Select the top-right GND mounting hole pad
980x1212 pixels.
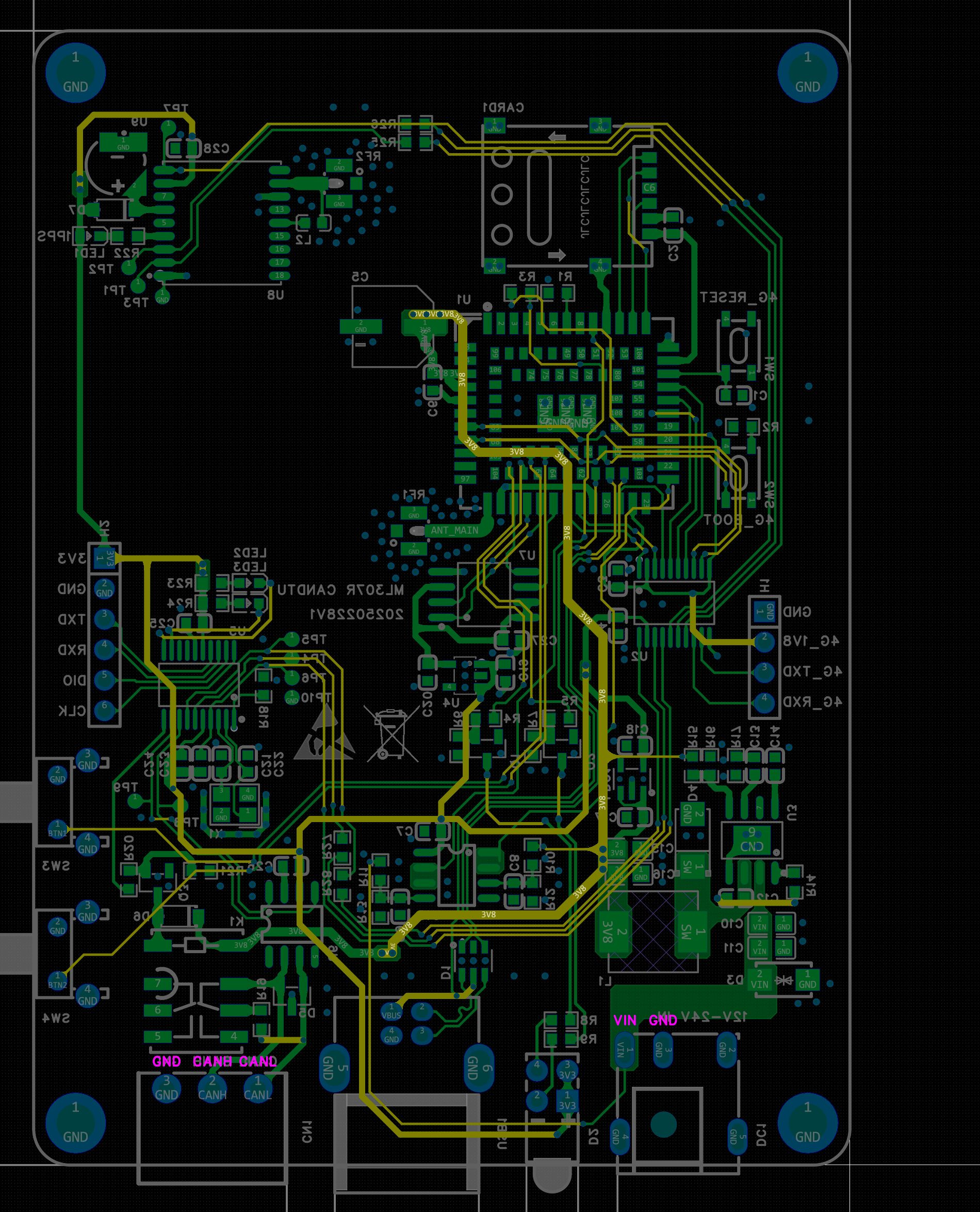coord(807,73)
